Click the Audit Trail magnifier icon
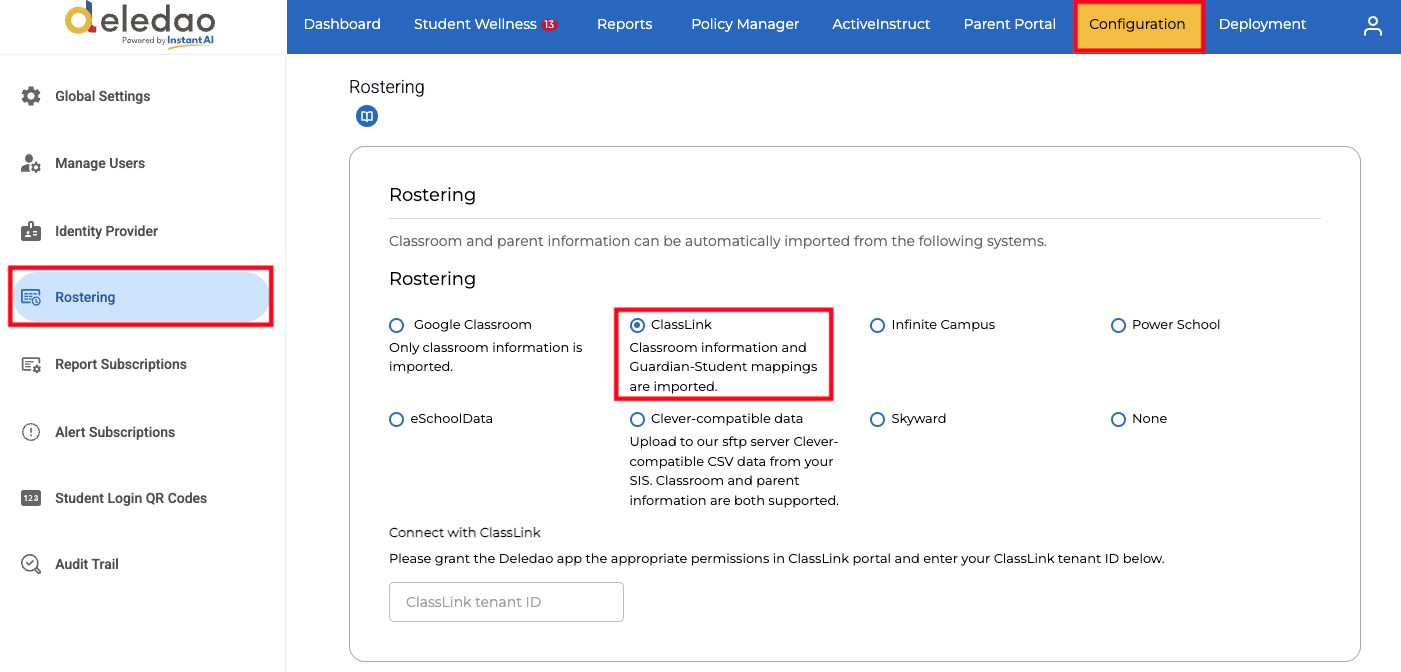Image resolution: width=1401 pixels, height=672 pixels. pyautogui.click(x=31, y=564)
